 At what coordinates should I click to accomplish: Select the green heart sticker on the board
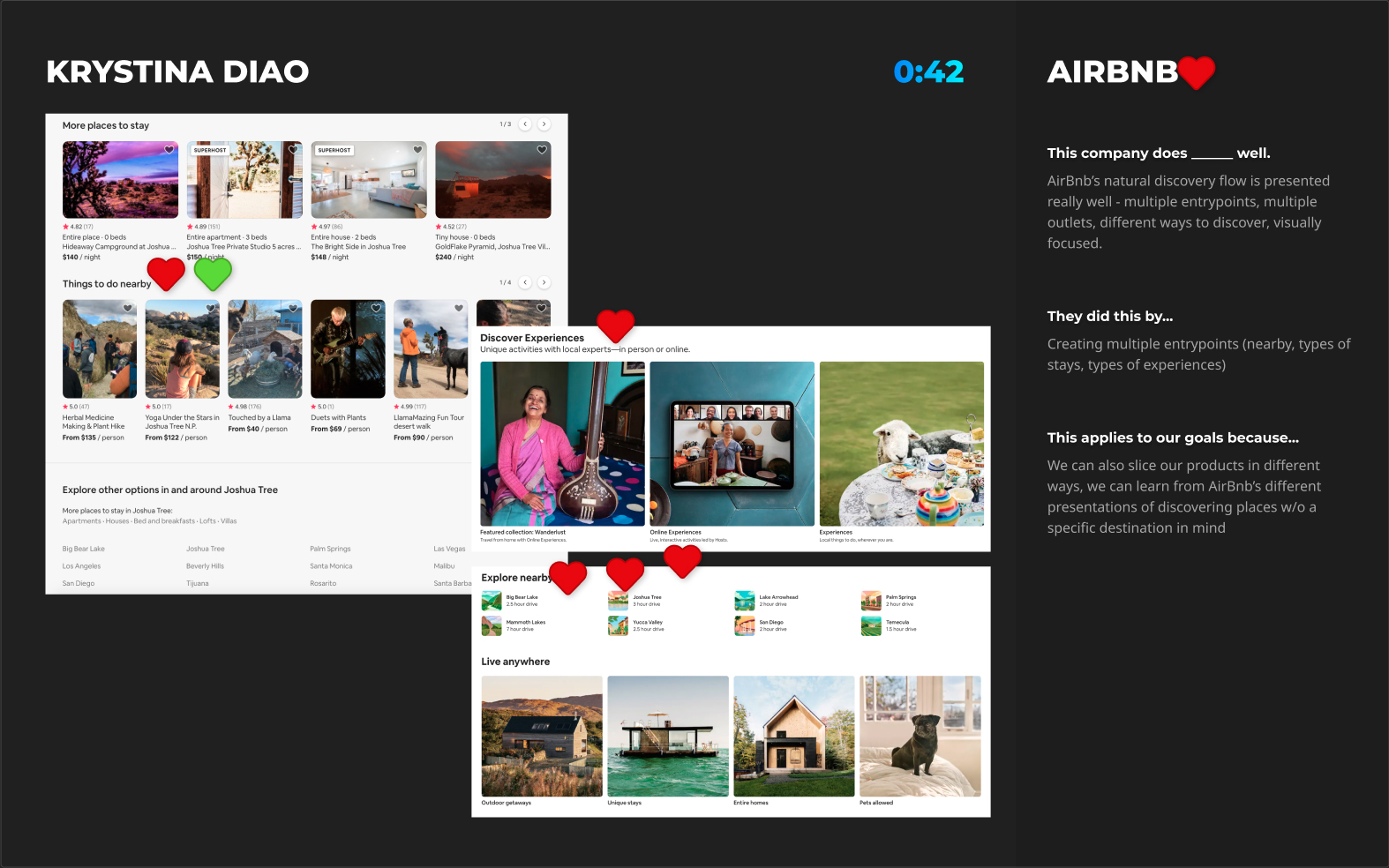213,273
